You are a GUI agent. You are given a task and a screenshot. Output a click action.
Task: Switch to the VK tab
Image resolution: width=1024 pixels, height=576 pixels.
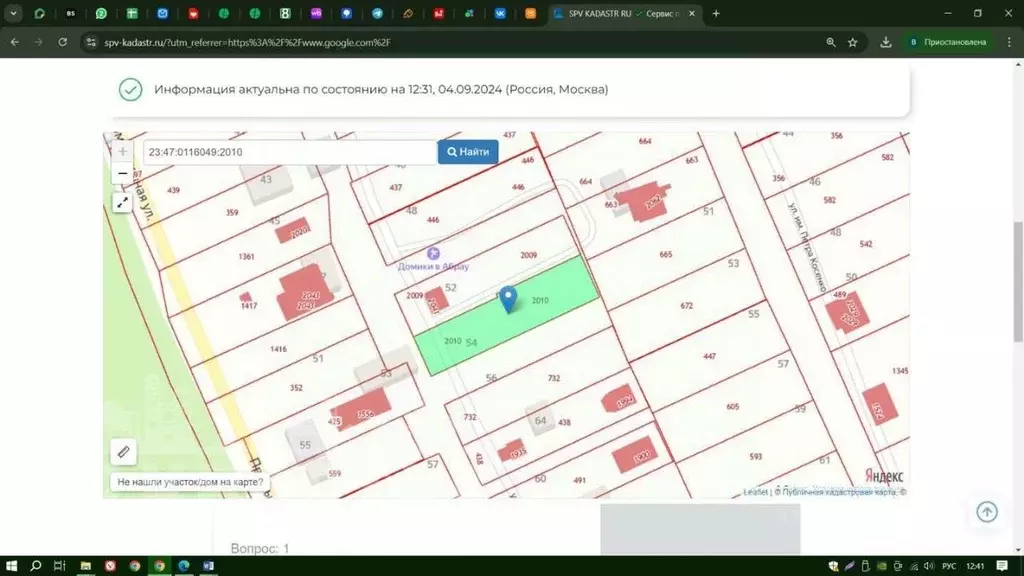(x=500, y=13)
